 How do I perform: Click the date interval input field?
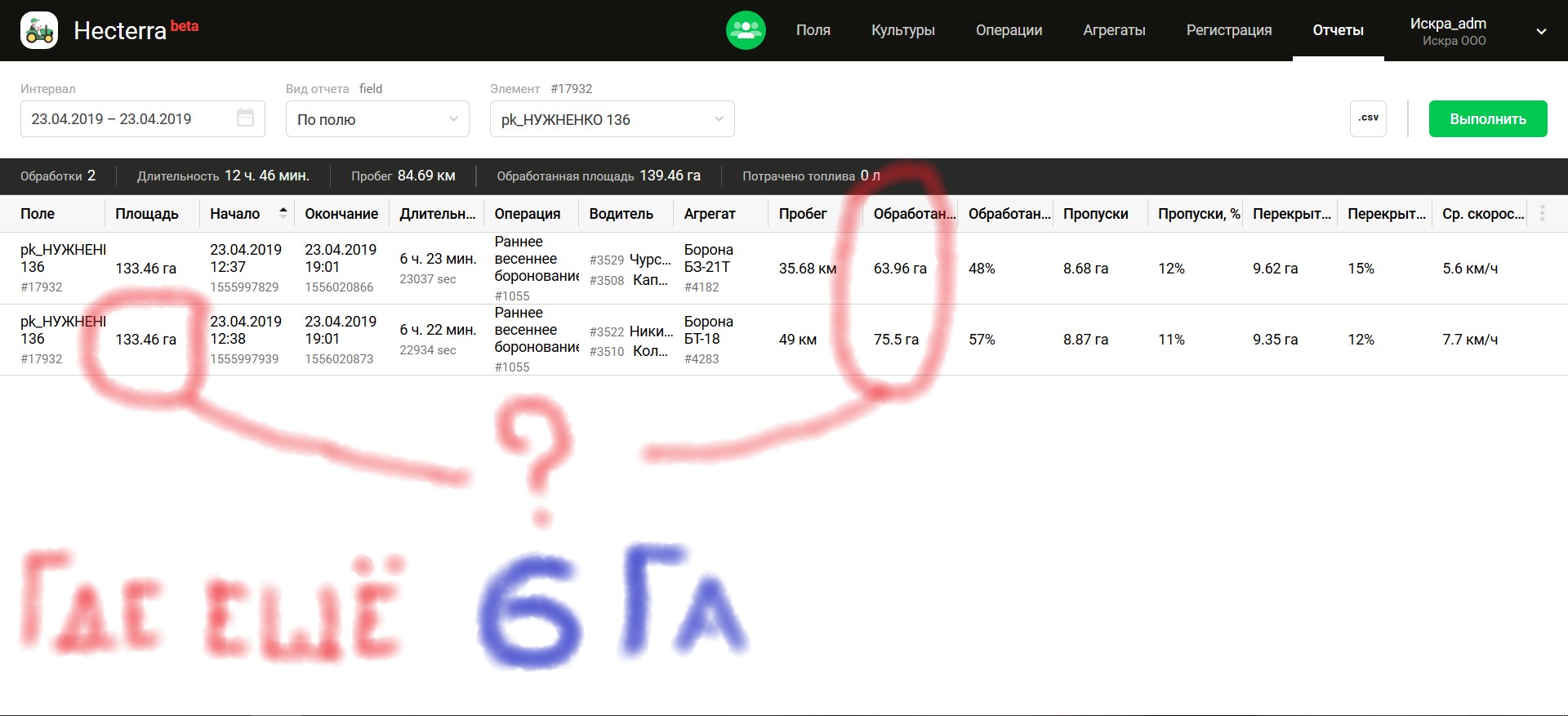click(x=131, y=119)
